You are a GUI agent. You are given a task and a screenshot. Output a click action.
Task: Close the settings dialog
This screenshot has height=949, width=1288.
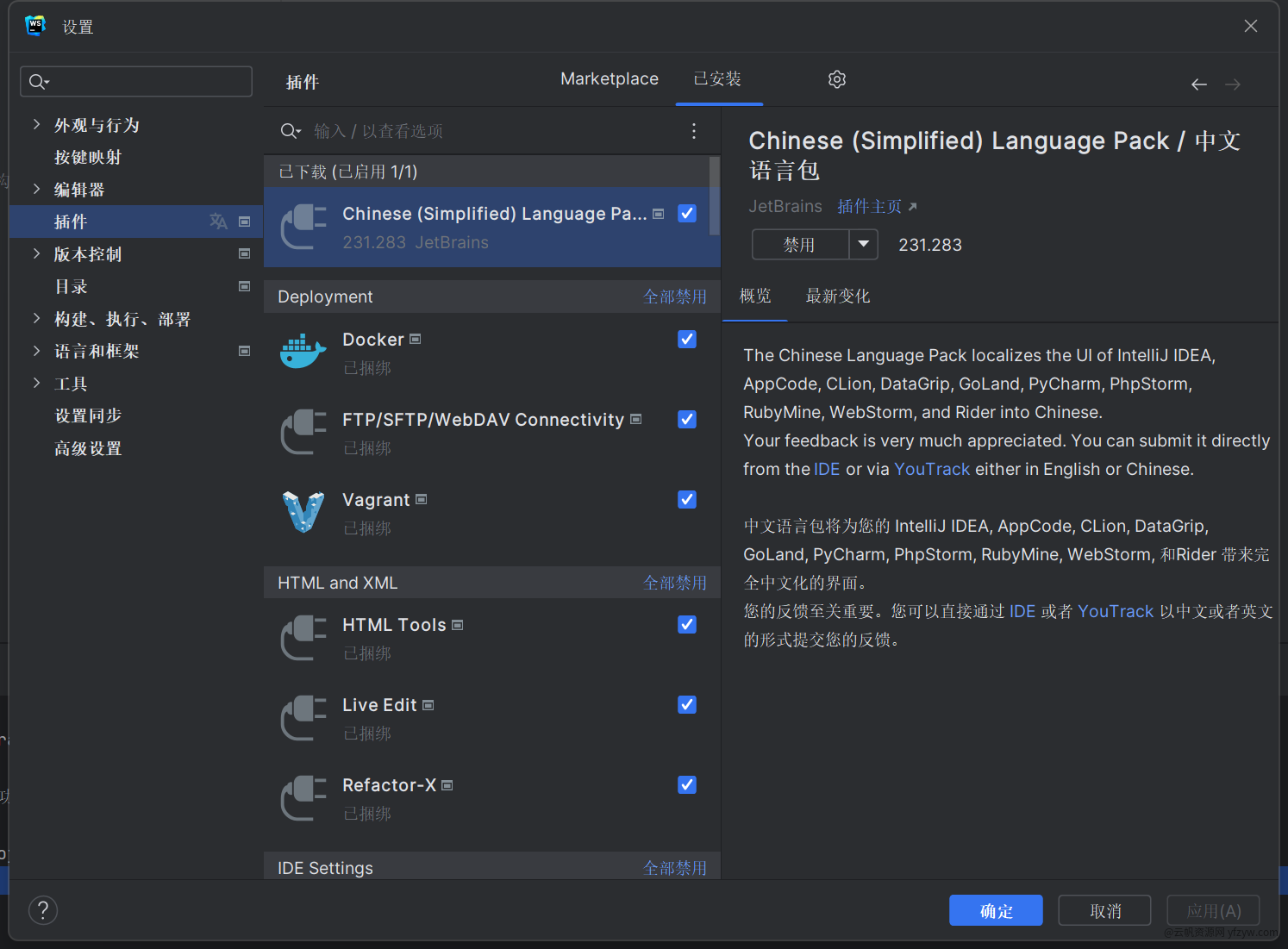pos(1251,26)
